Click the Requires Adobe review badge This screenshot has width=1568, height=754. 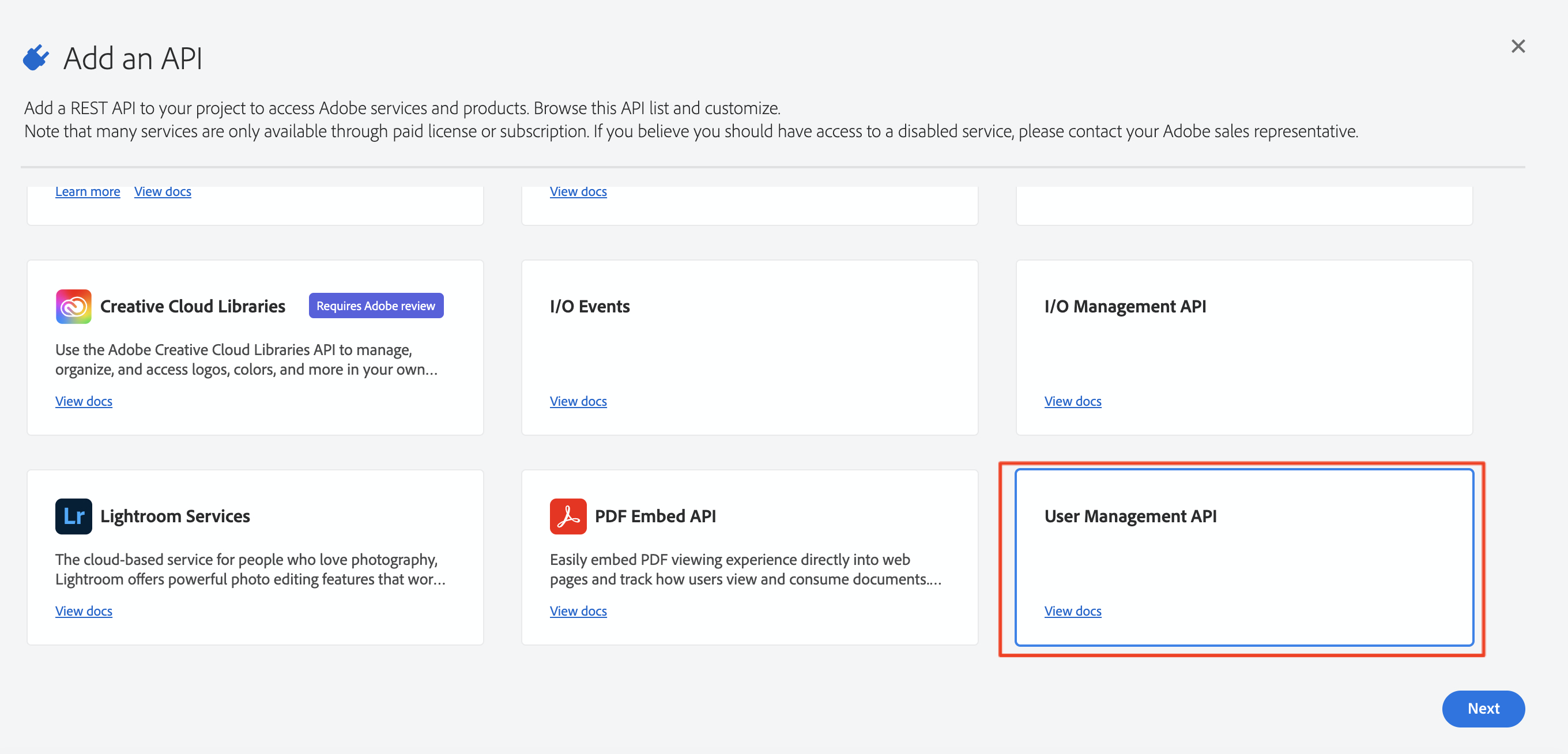pyautogui.click(x=375, y=306)
